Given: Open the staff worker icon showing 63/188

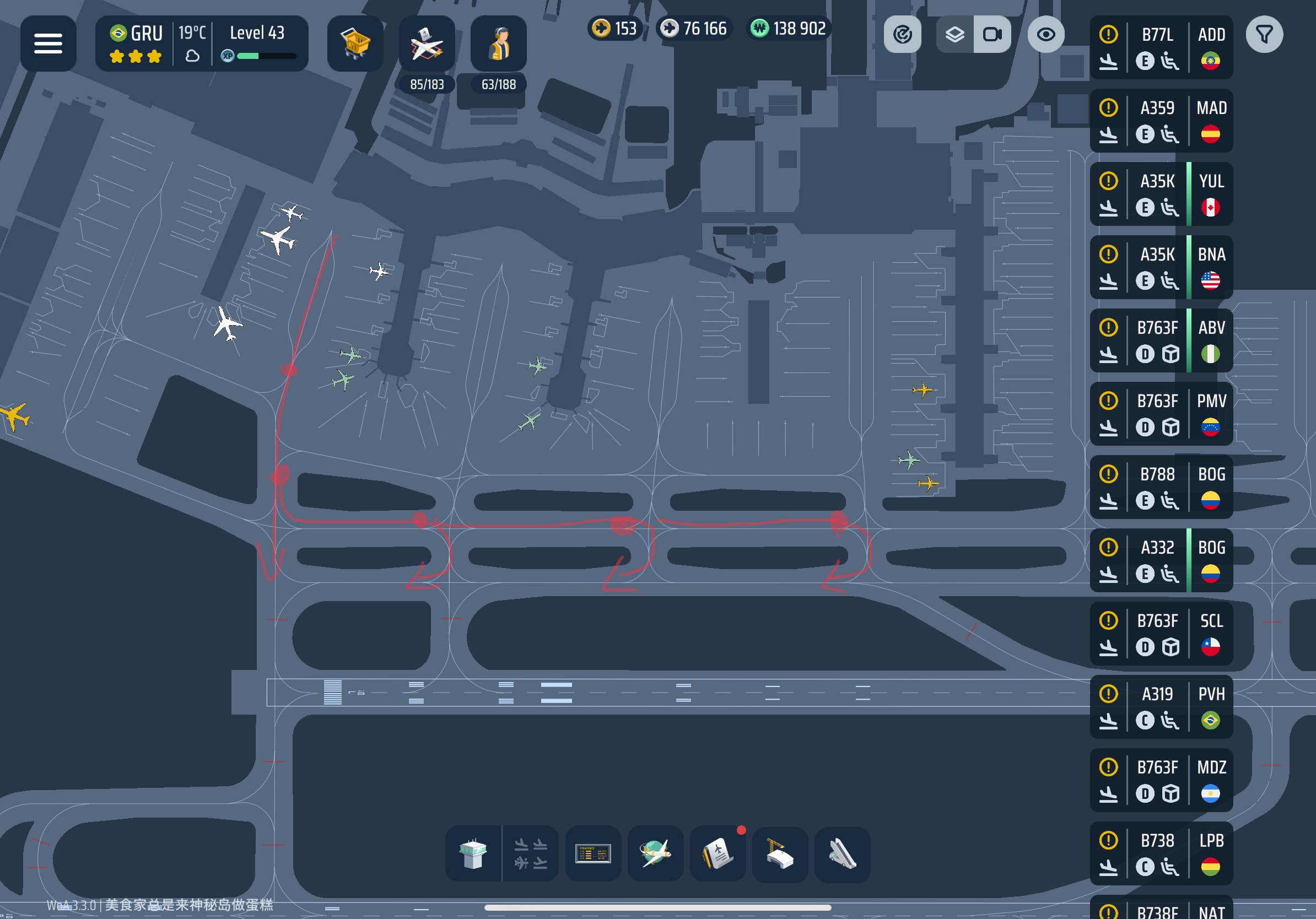Looking at the screenshot, I should 498,45.
